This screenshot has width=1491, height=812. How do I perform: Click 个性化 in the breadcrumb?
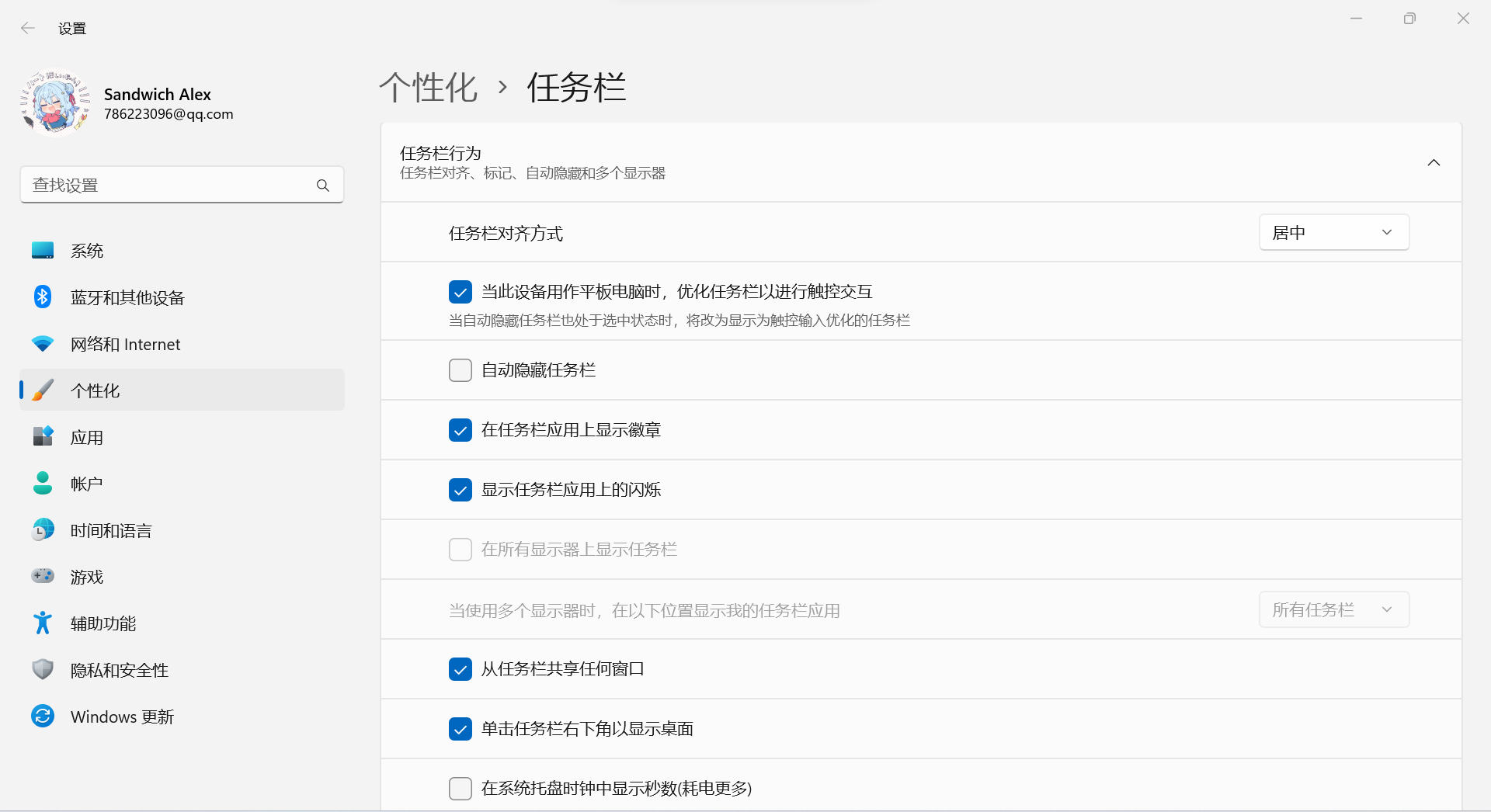tap(428, 88)
